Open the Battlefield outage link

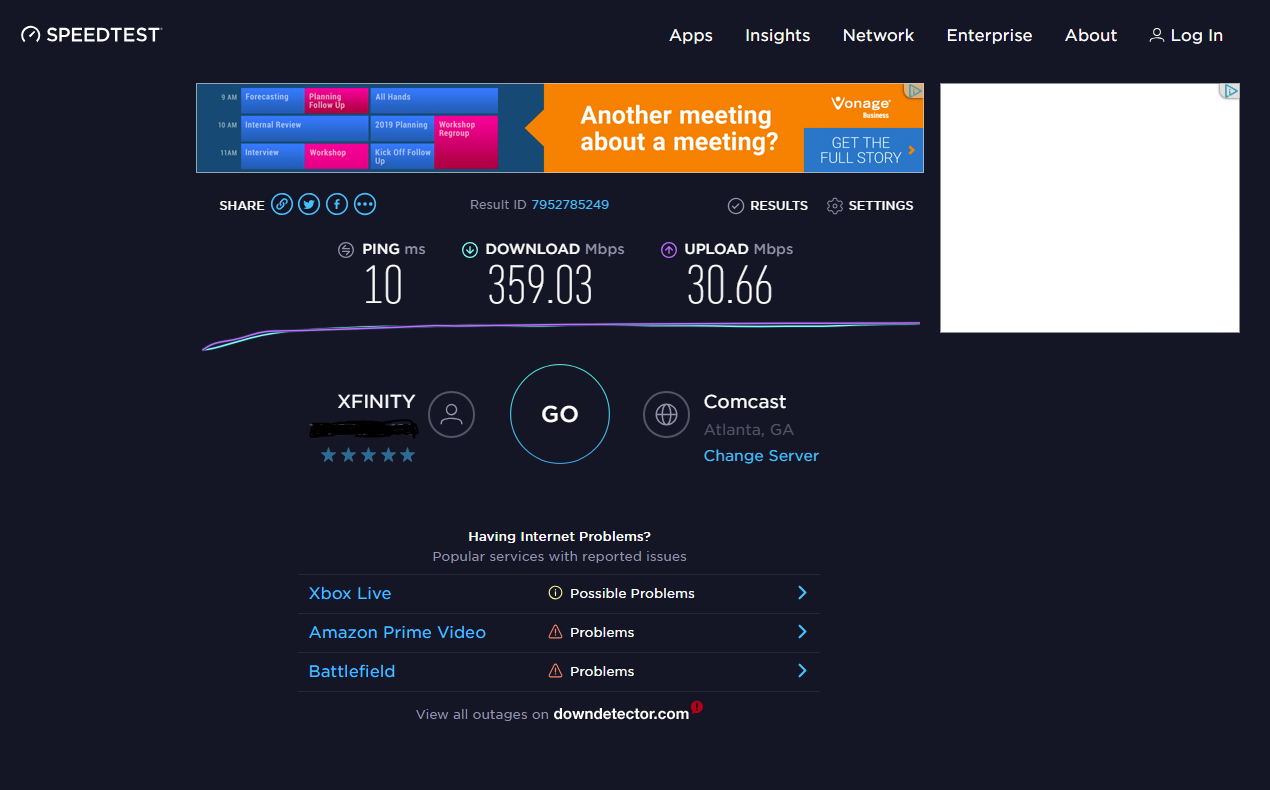(352, 671)
